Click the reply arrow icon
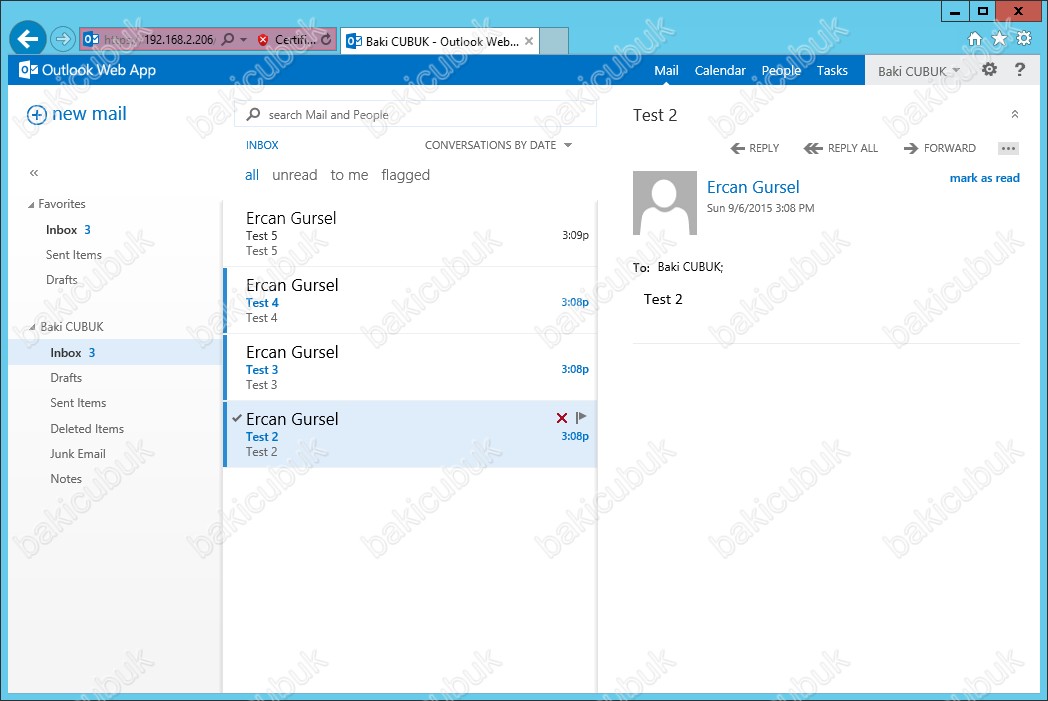Viewport: 1048px width, 701px height. click(737, 148)
